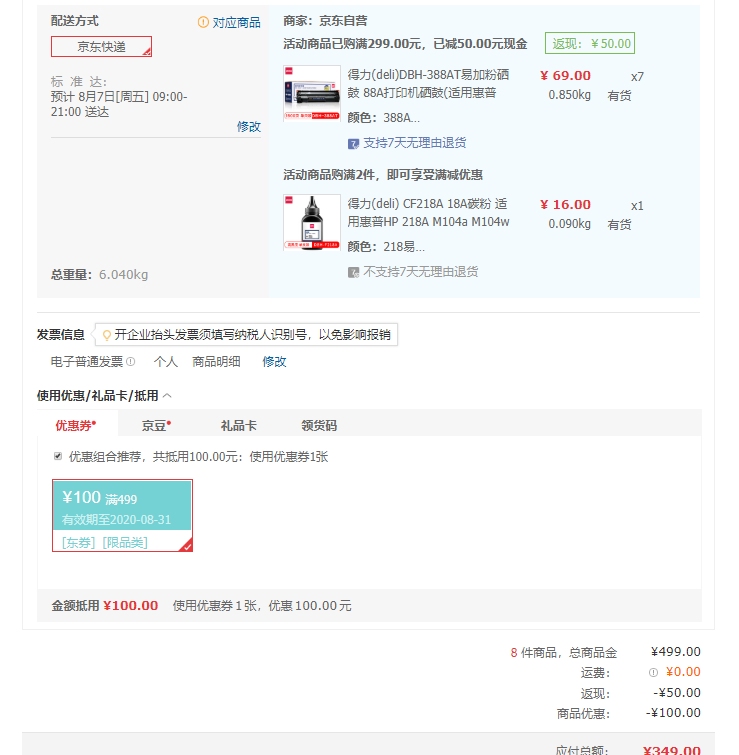Screen dimensions: 739x755
Task: Select the ¥100 满499 coupon card
Action: (x=122, y=515)
